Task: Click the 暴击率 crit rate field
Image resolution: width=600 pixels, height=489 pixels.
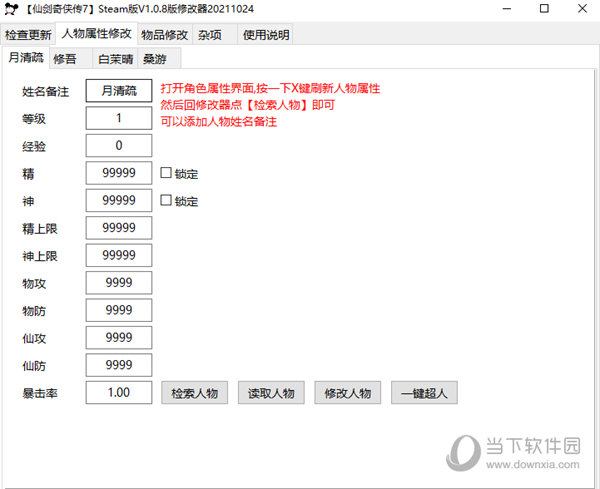Action: 119,393
